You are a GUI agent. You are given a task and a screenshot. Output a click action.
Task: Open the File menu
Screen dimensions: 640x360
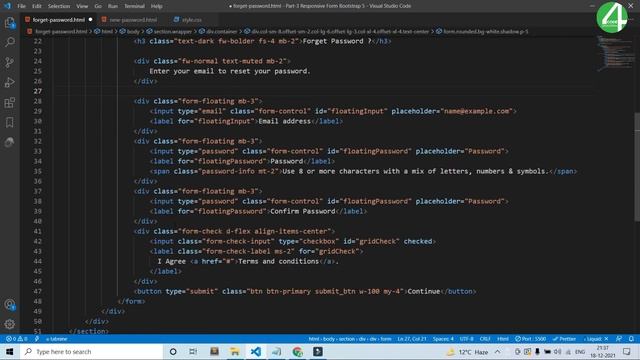click(x=22, y=6)
